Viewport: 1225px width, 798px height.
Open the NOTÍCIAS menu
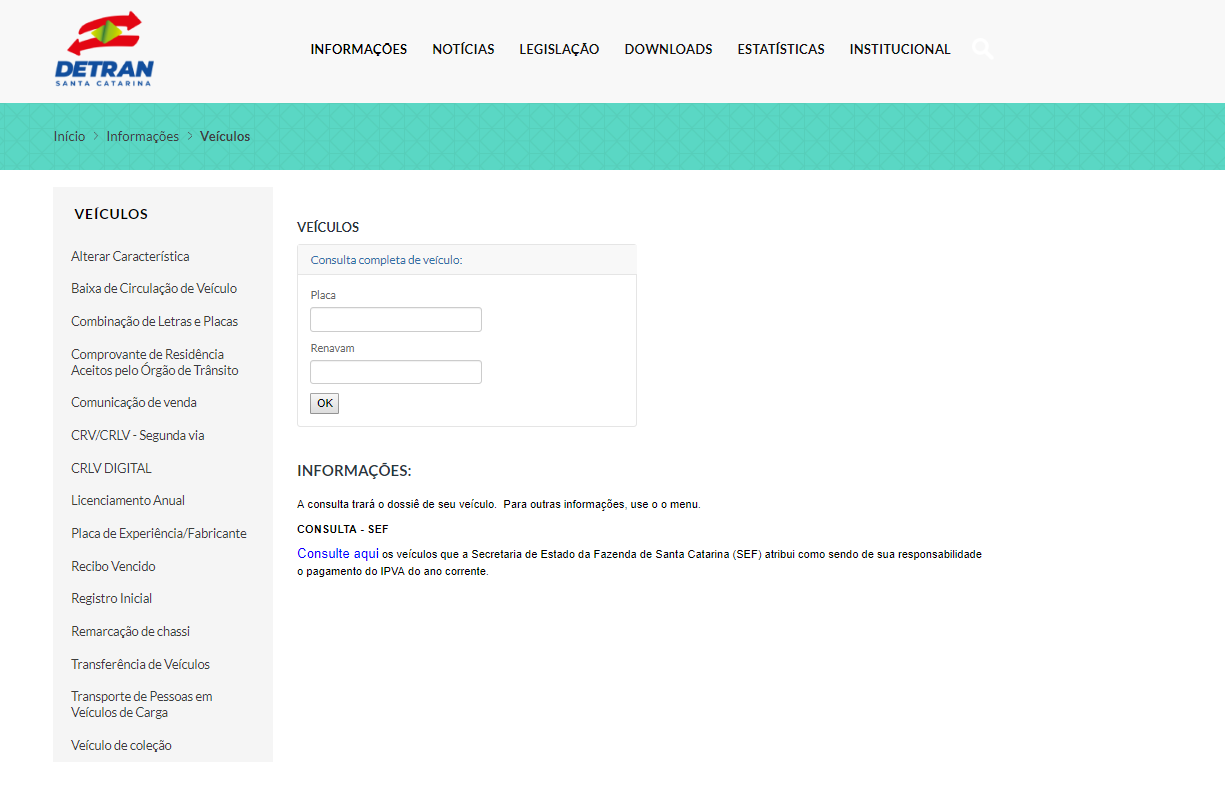click(463, 48)
